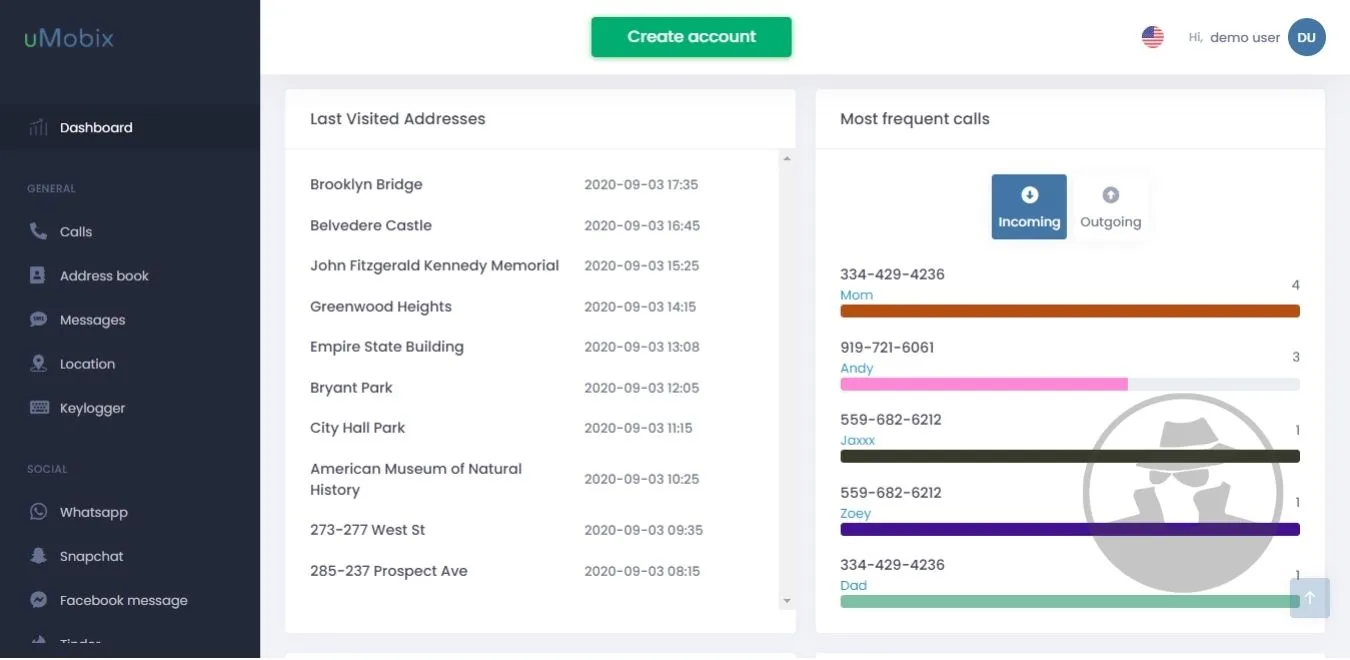Click the Create account button
The image size is (1350, 660).
coord(691,37)
